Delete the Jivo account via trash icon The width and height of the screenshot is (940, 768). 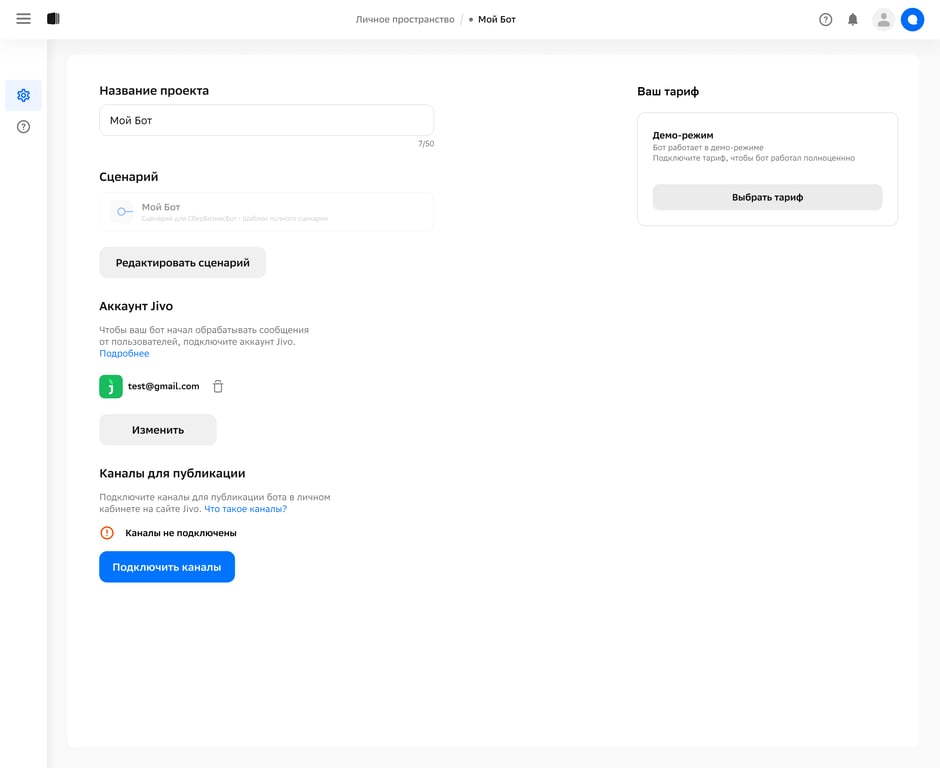pos(218,386)
